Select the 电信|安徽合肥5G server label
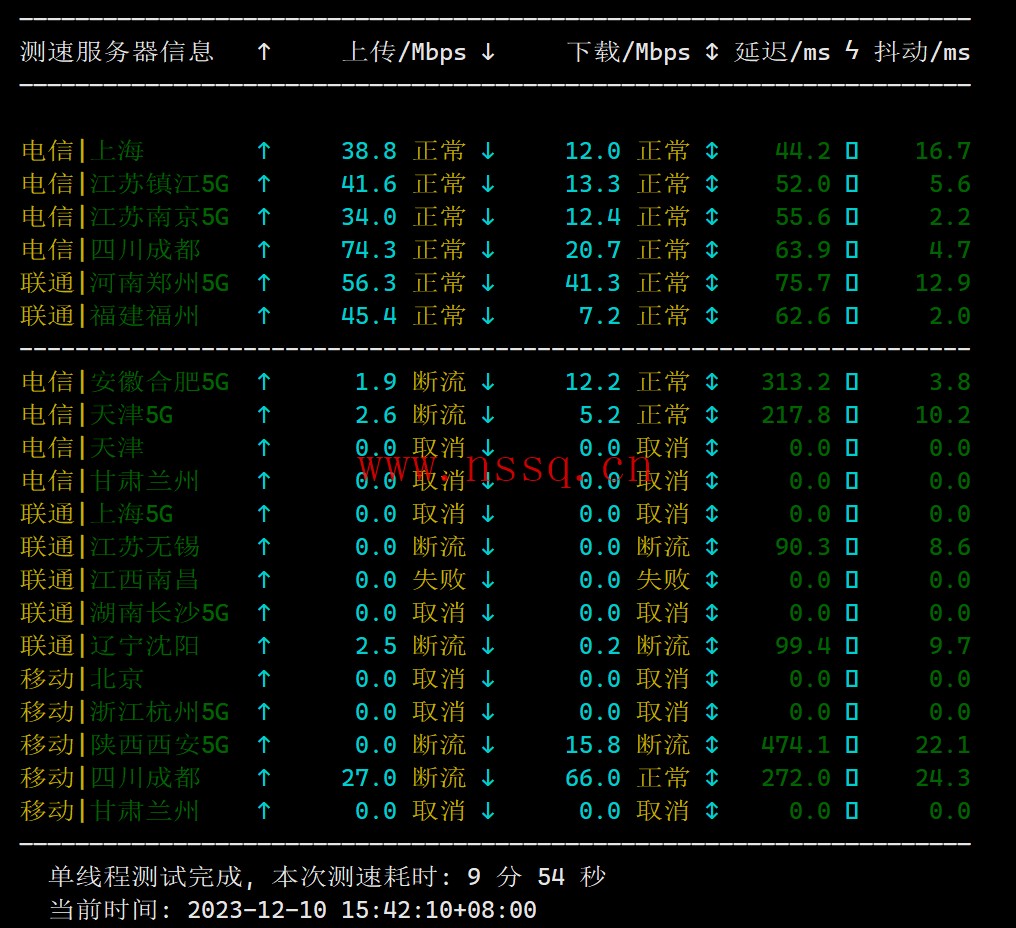1016x928 pixels. [125, 382]
